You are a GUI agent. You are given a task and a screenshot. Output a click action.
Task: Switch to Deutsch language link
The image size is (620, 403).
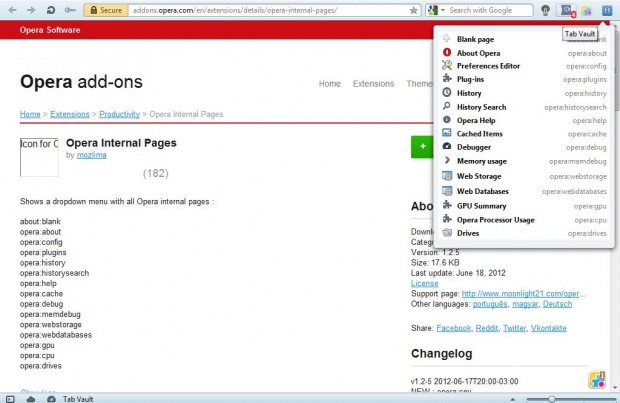tap(558, 304)
